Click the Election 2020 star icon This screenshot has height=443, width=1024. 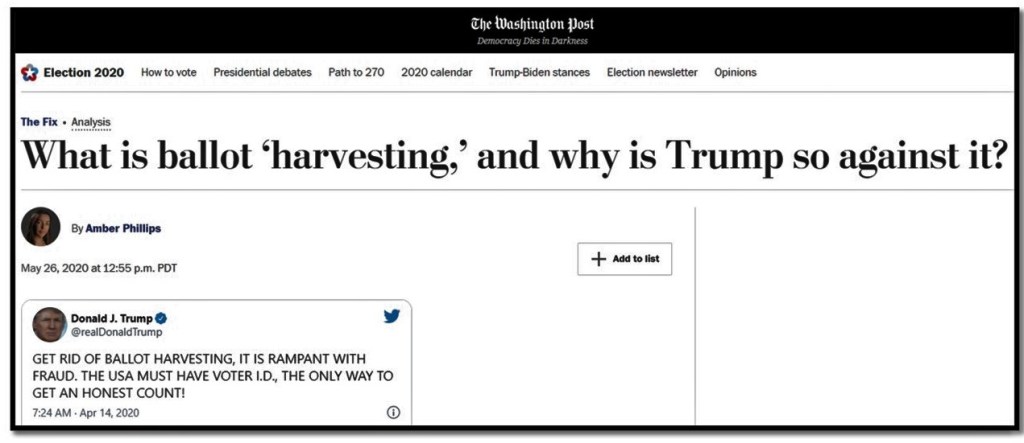(29, 73)
